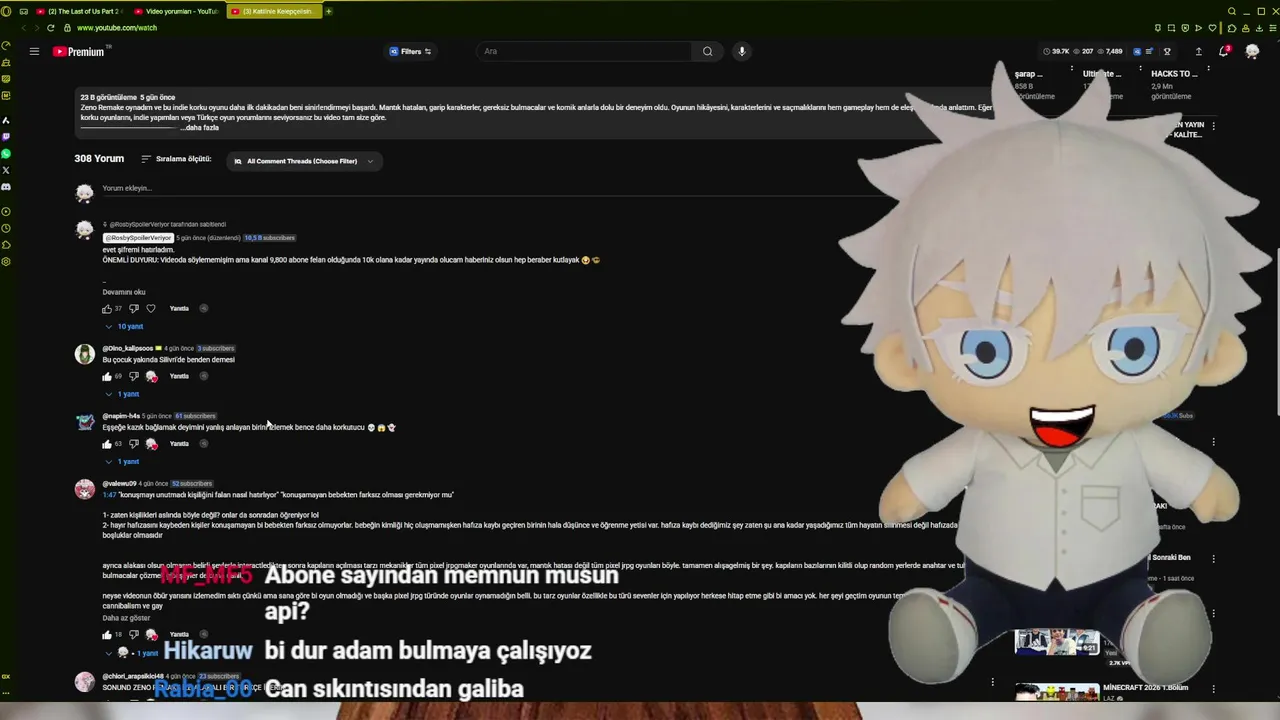Open the tab search magnifier in title bar

click(1231, 11)
